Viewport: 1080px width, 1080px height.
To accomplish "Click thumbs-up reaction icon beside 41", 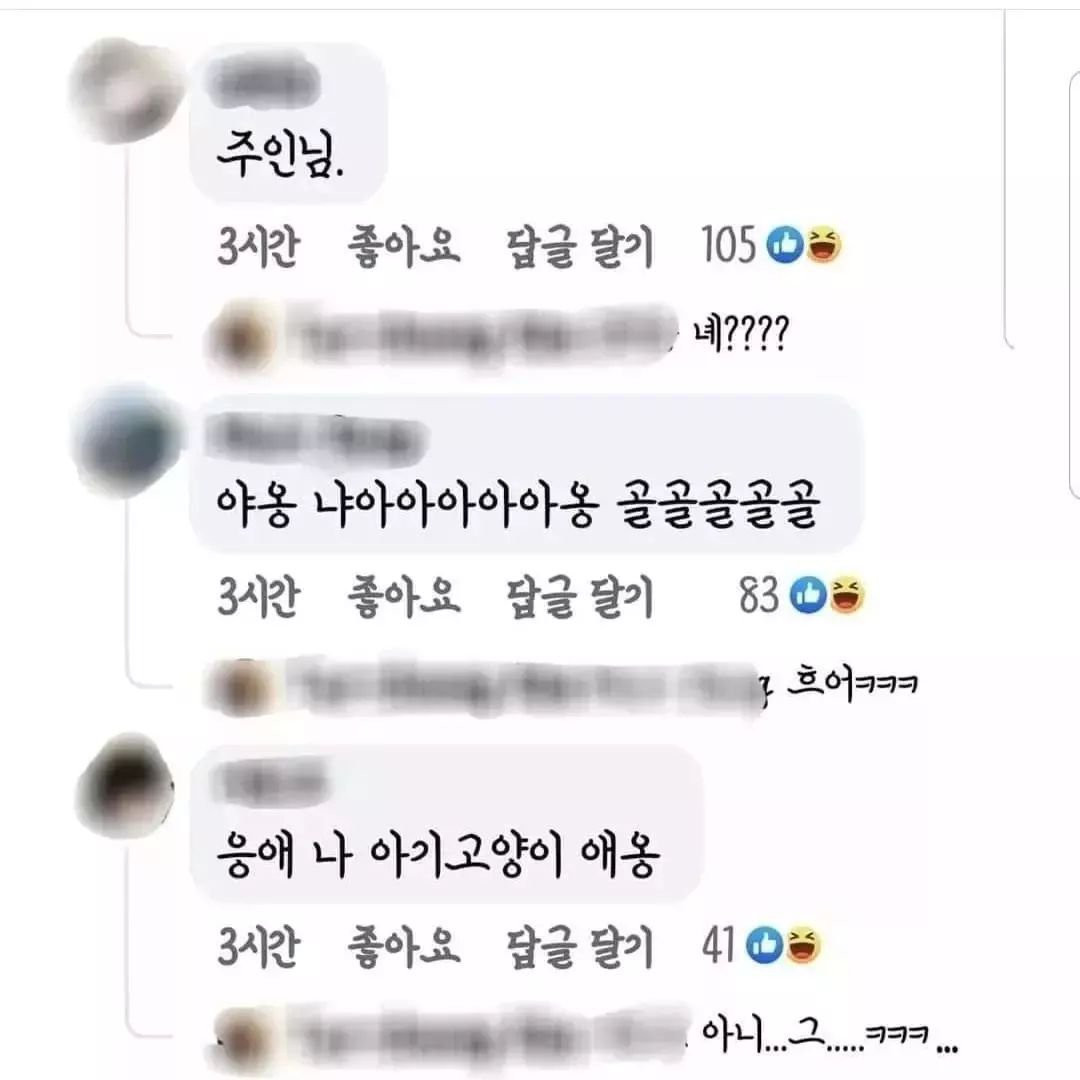I will tap(765, 945).
